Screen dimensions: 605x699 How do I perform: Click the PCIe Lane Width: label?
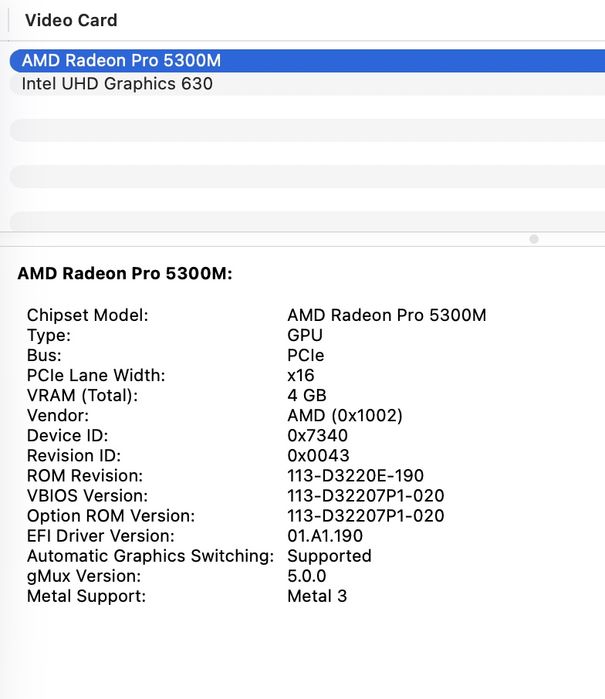click(x=96, y=375)
